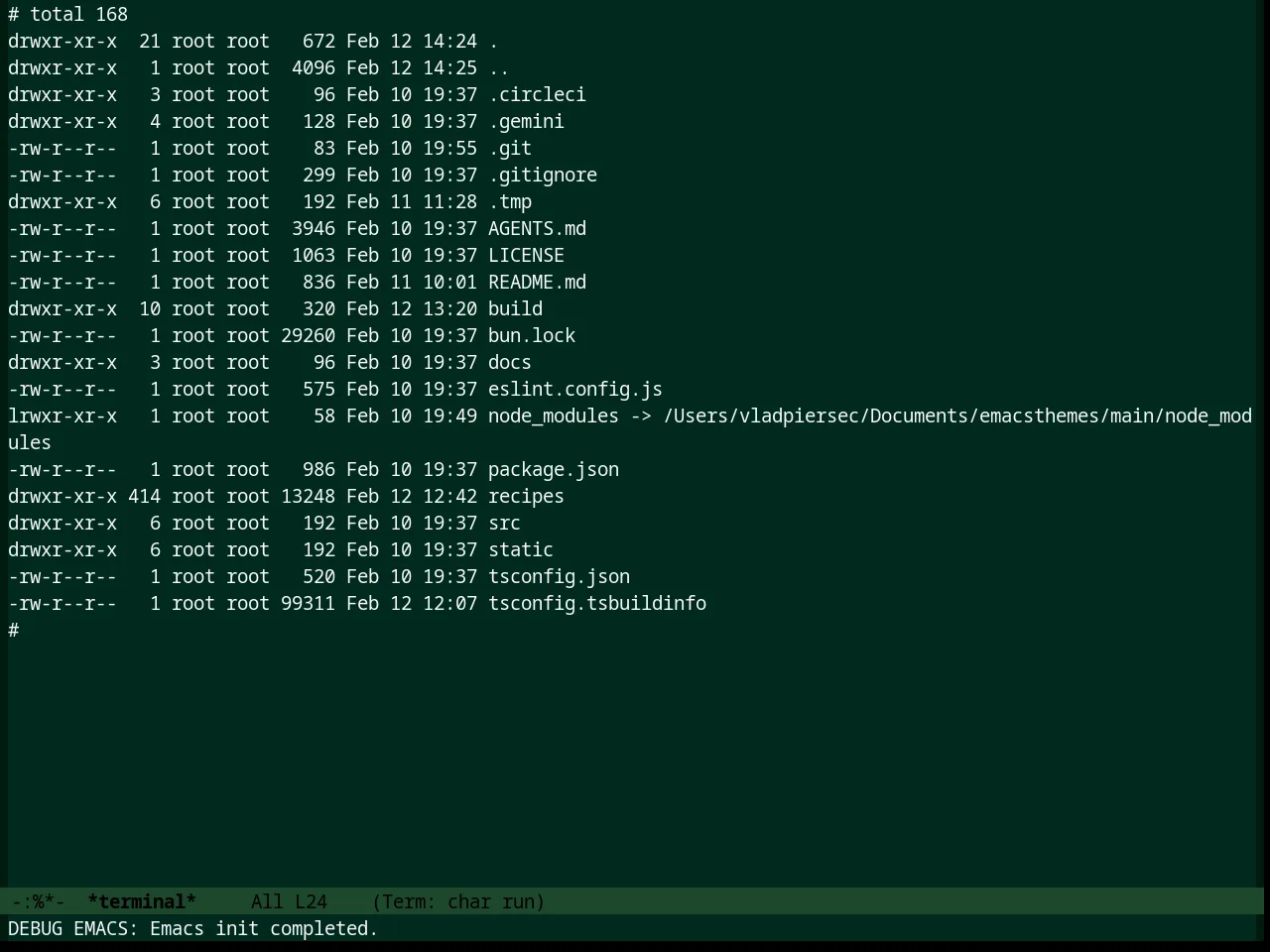Click the 29260 size value of bun.lock

(x=308, y=335)
